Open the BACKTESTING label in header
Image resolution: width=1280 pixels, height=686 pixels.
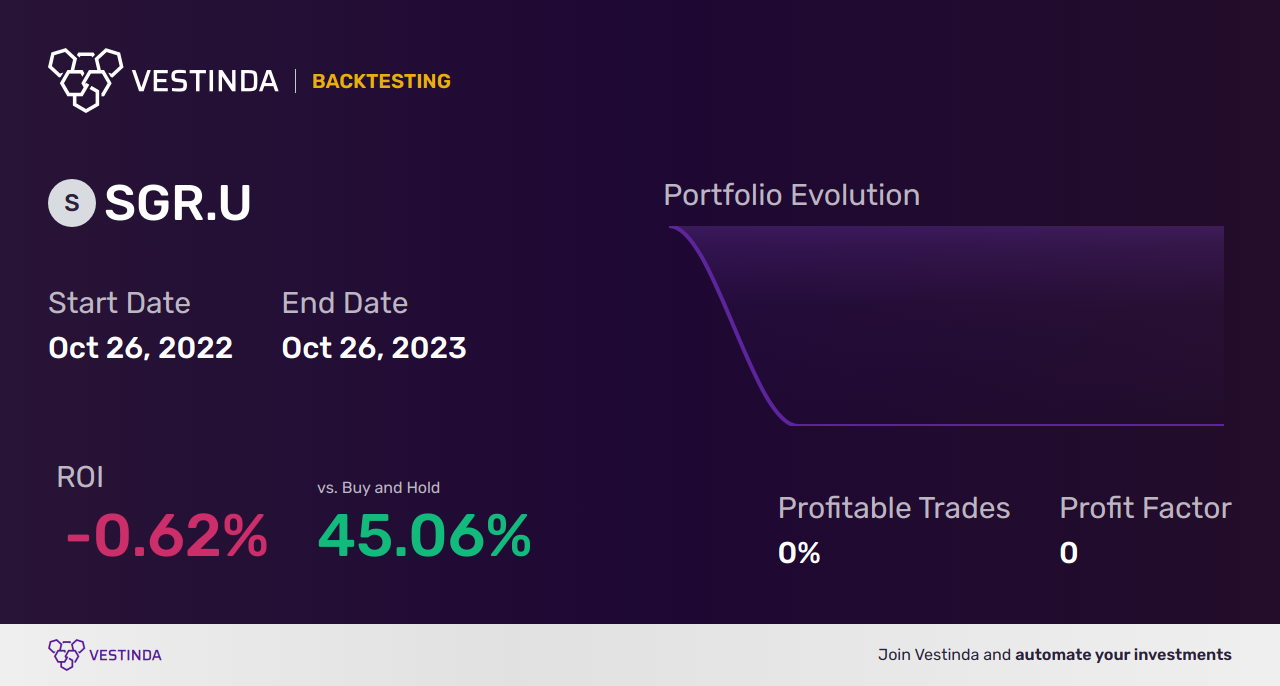pos(381,82)
